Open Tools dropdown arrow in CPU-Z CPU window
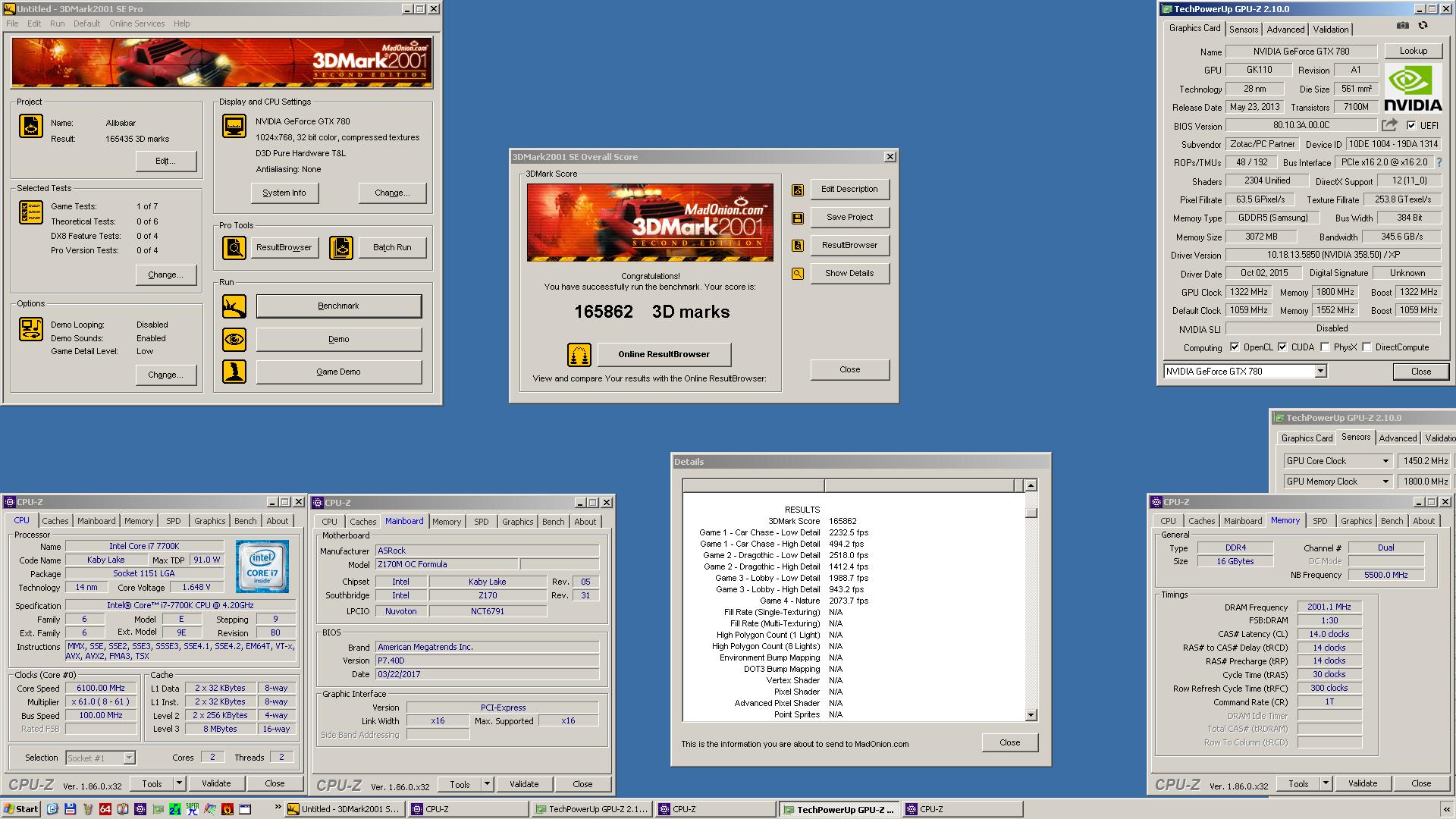The image size is (1456, 819). 180,783
